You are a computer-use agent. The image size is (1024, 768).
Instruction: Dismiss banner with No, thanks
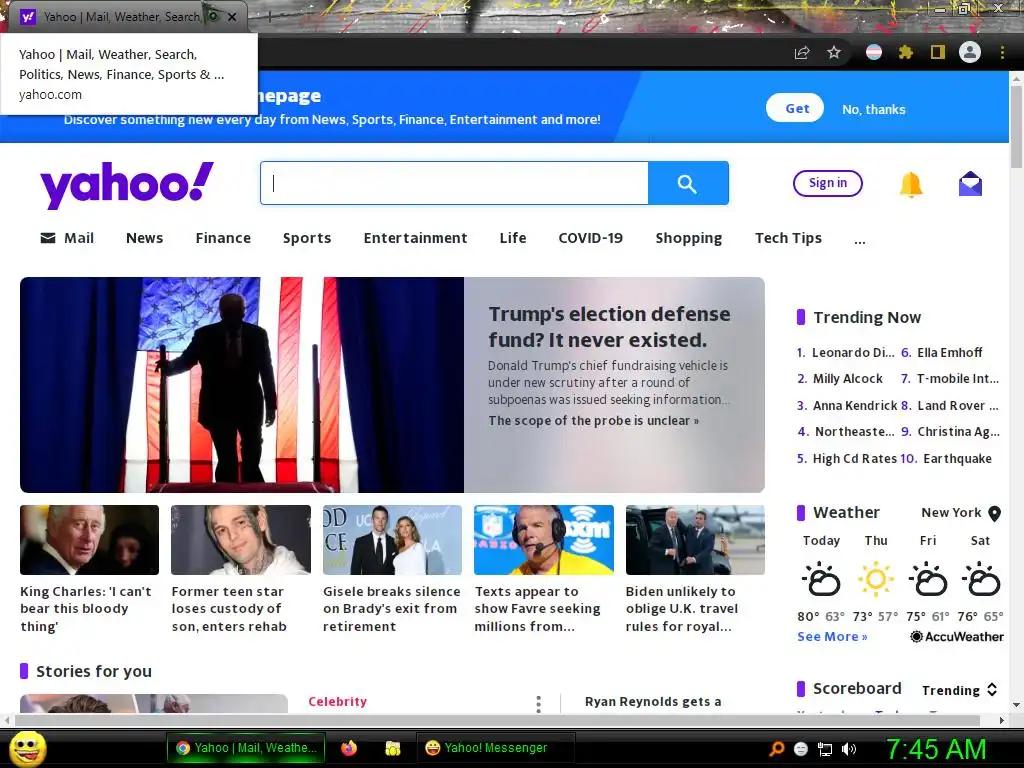click(x=874, y=109)
